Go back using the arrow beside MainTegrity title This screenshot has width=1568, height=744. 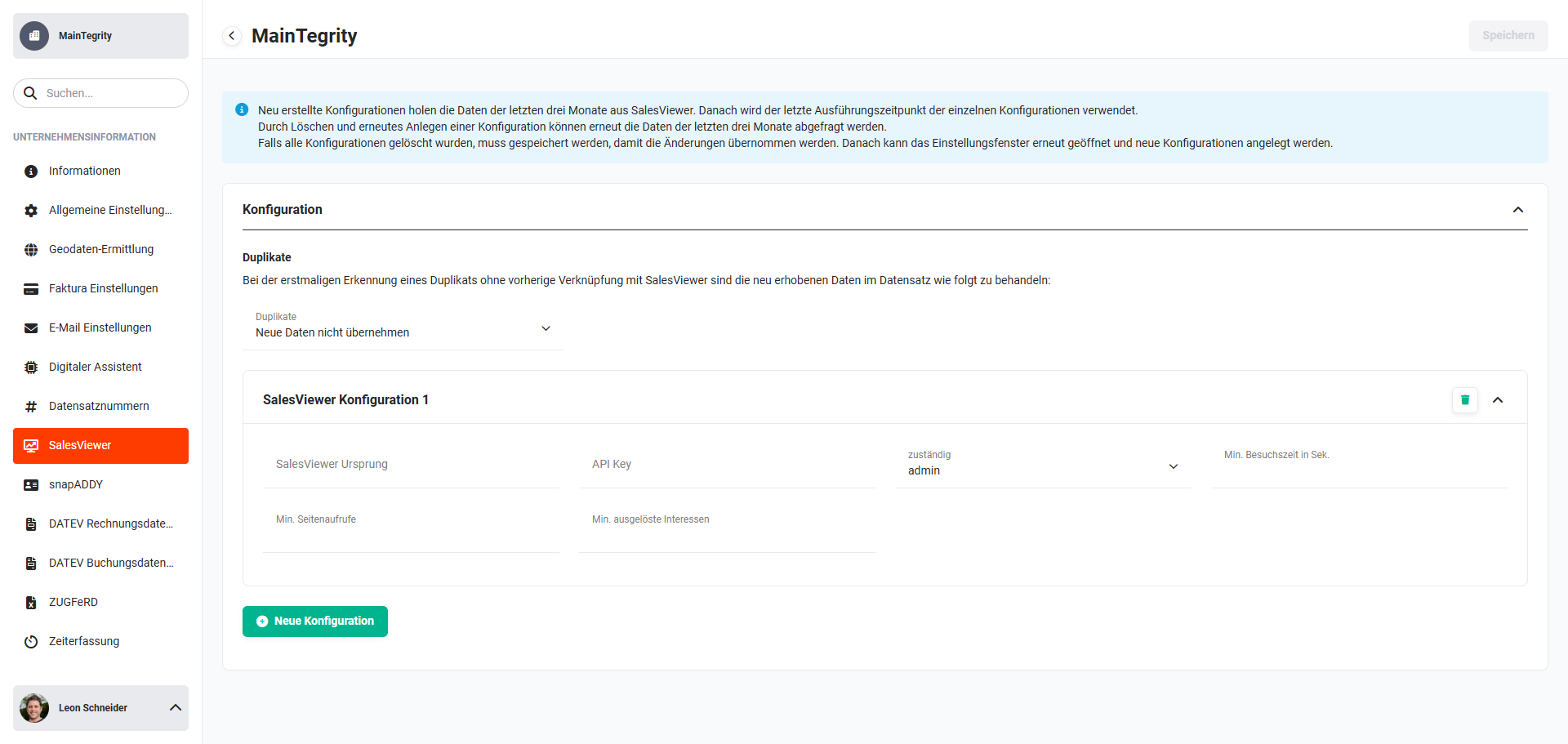232,36
